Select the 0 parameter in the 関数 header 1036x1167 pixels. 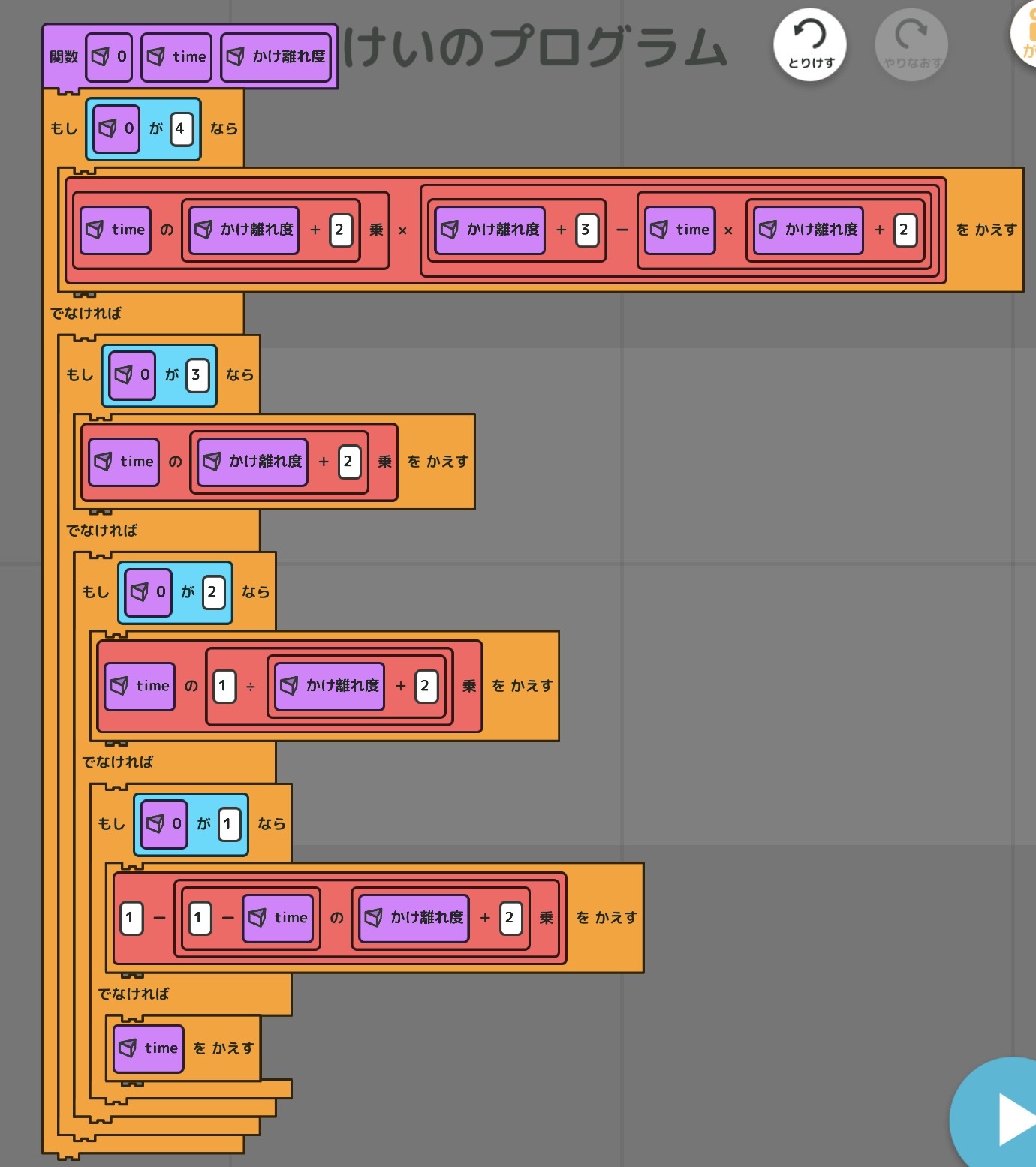pos(109,57)
